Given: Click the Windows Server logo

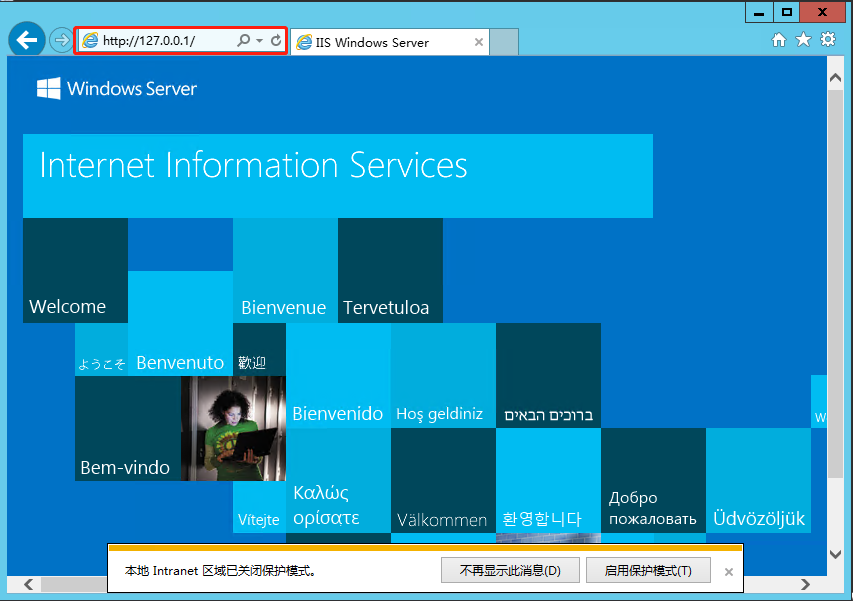Looking at the screenshot, I should (x=117, y=88).
